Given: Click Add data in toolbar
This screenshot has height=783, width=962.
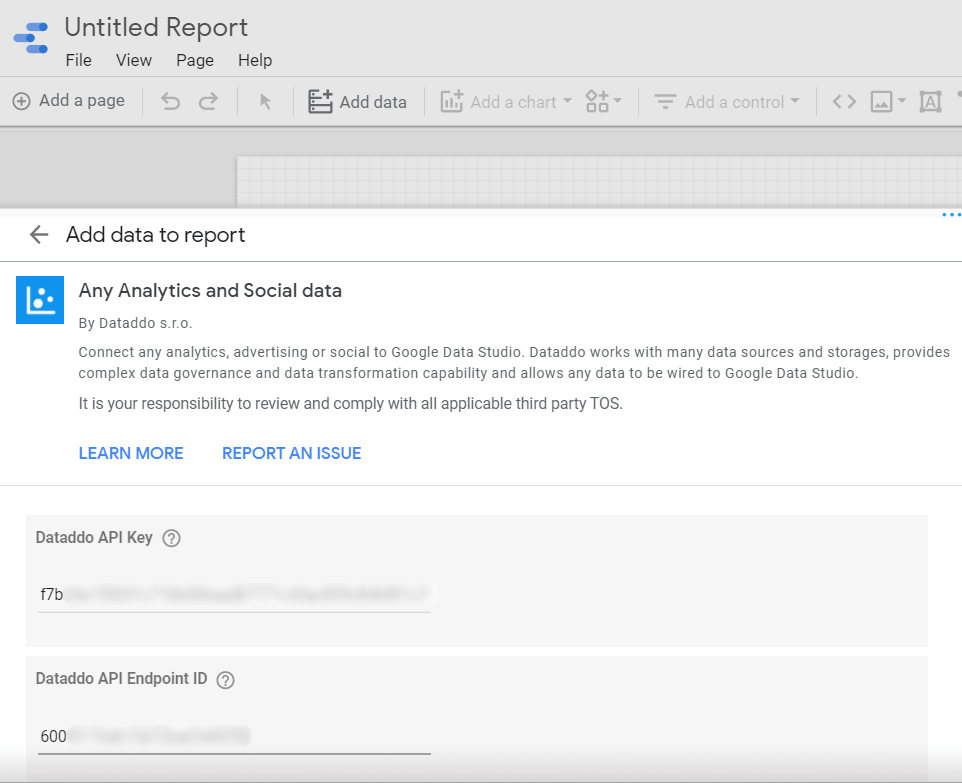Looking at the screenshot, I should point(357,101).
